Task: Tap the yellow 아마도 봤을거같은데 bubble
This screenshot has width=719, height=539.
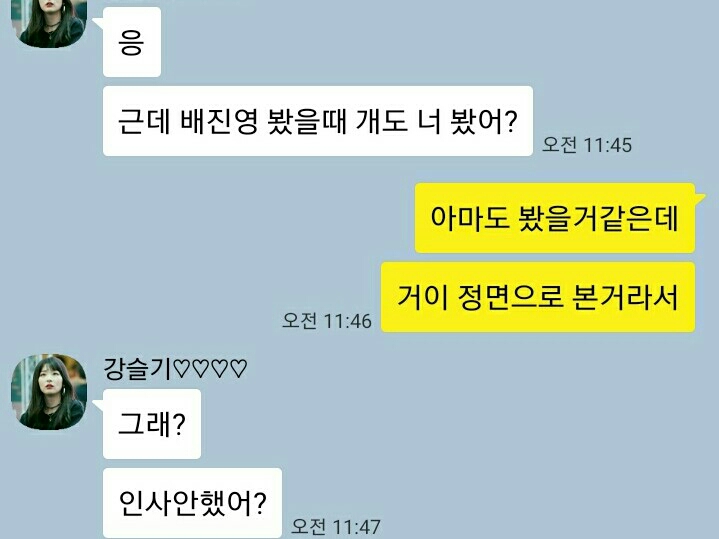Action: click(x=555, y=218)
